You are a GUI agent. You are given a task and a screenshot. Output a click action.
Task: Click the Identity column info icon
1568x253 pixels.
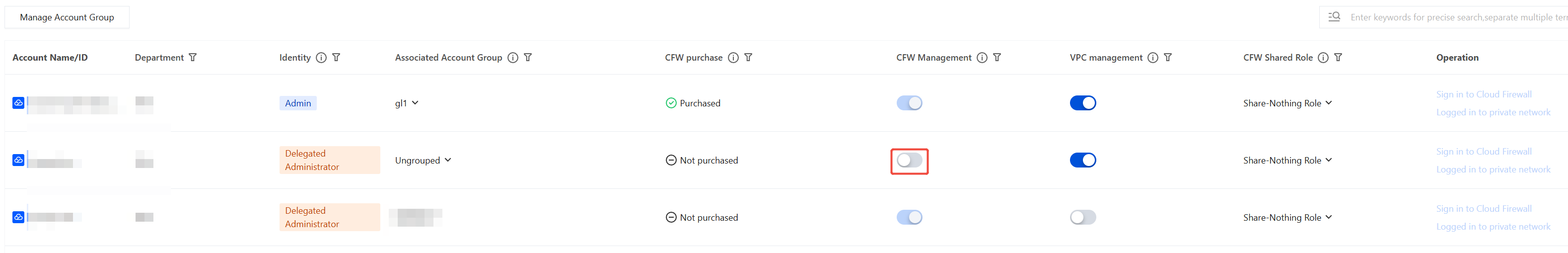click(321, 57)
